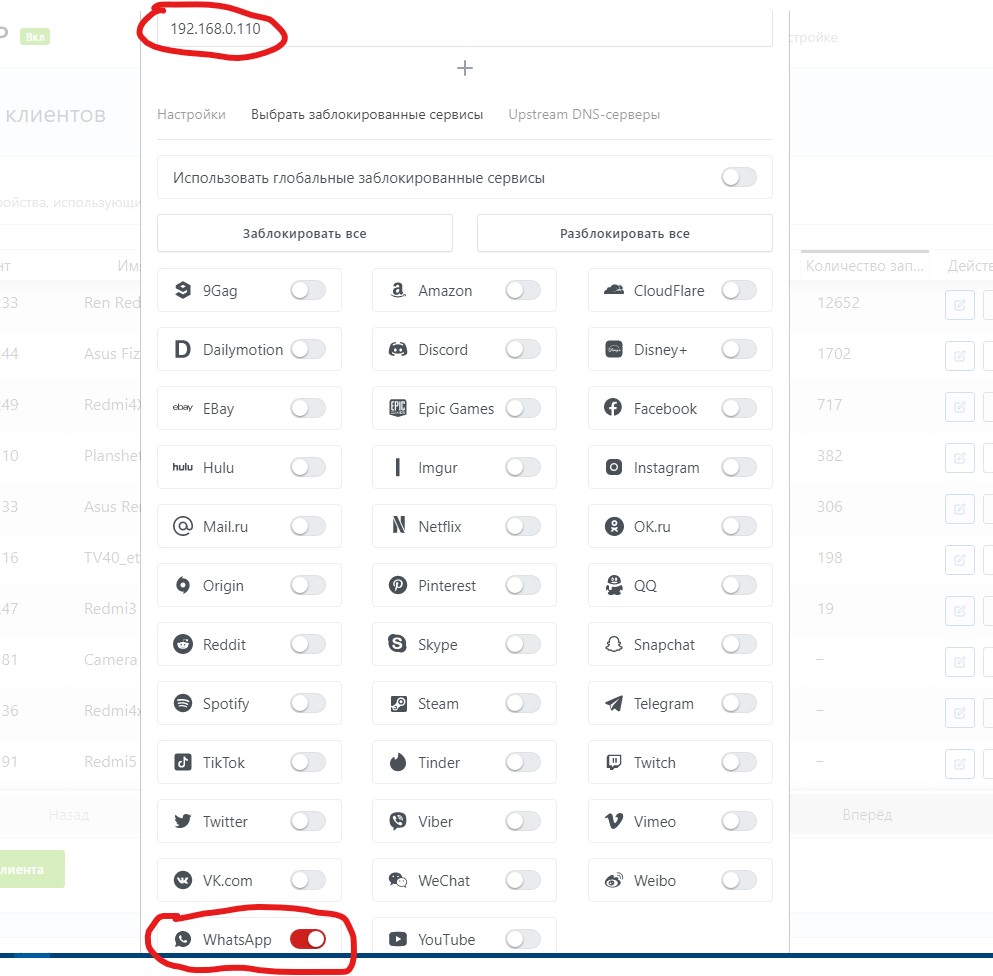This screenshot has height=976, width=993.
Task: Click the Disney+ icon
Action: [614, 349]
